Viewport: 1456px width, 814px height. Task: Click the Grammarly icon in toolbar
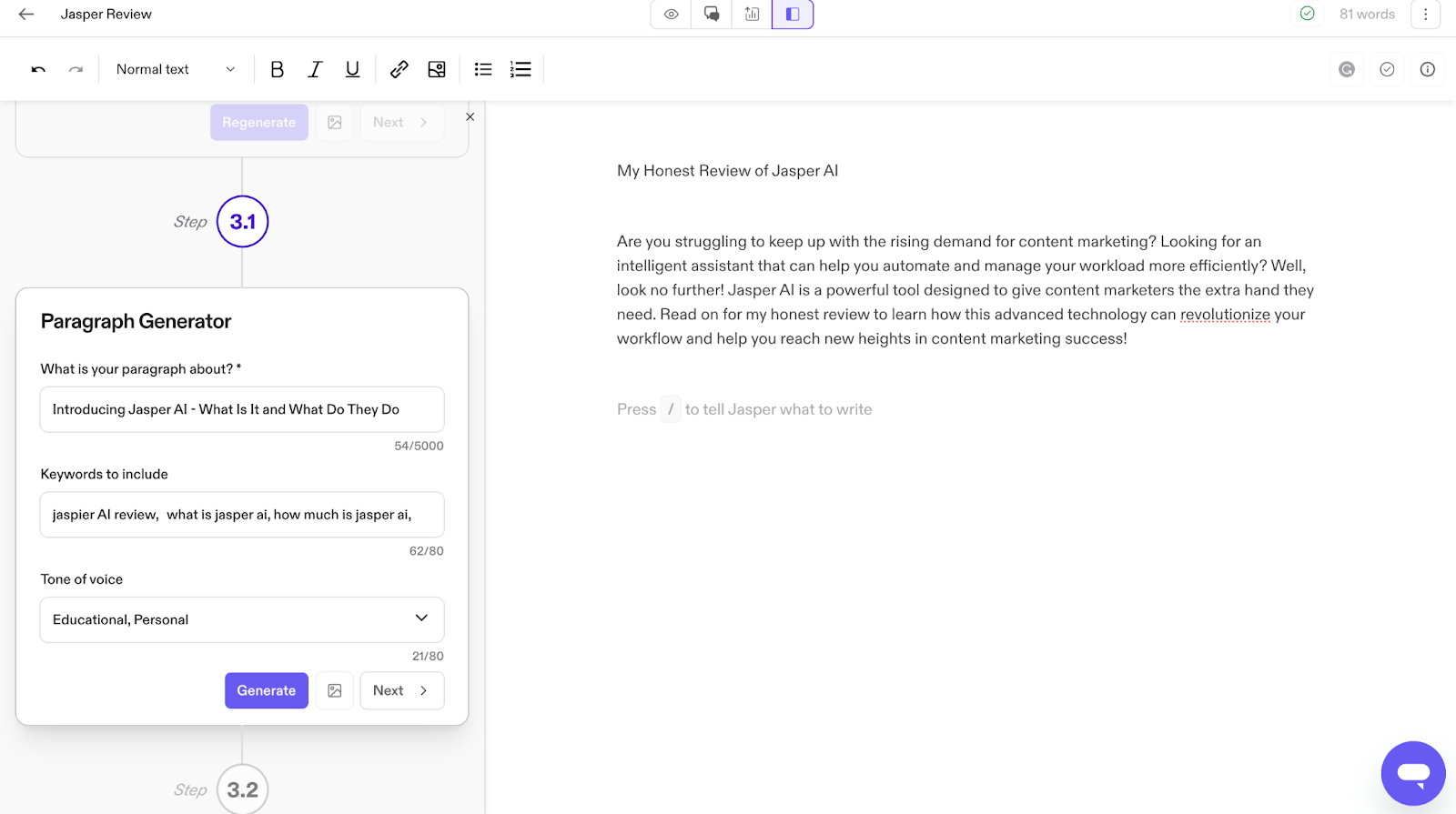point(1347,69)
